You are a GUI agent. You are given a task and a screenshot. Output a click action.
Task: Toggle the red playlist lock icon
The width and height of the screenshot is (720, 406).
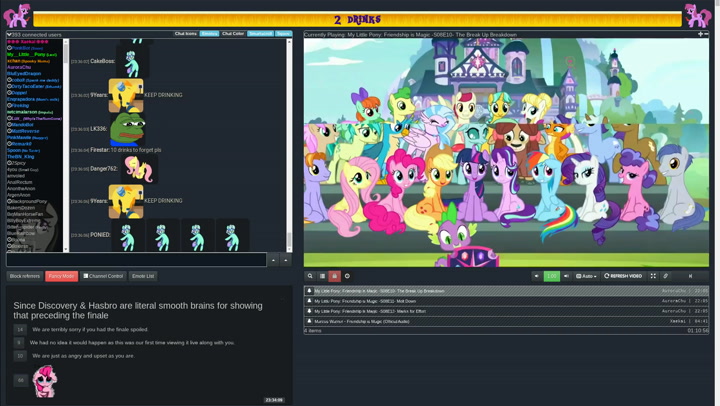(334, 276)
